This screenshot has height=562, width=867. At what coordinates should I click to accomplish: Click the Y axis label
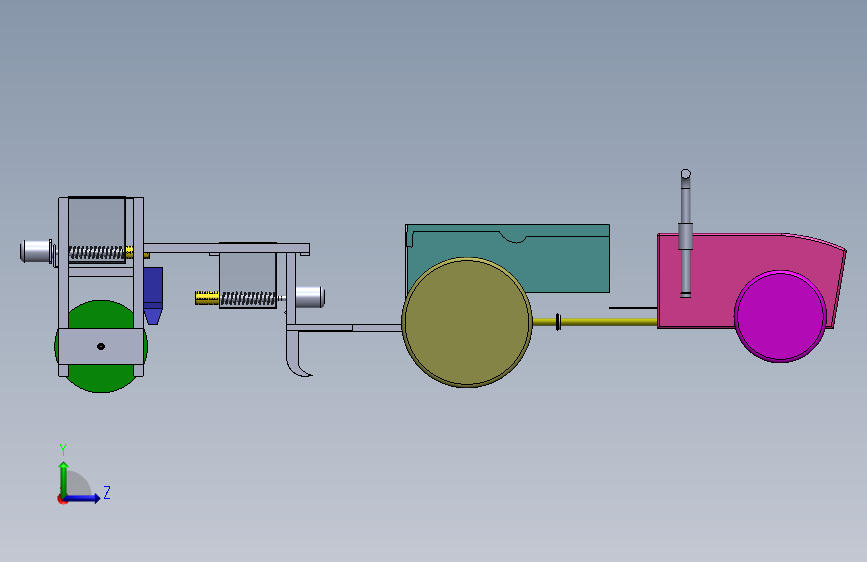point(63,450)
